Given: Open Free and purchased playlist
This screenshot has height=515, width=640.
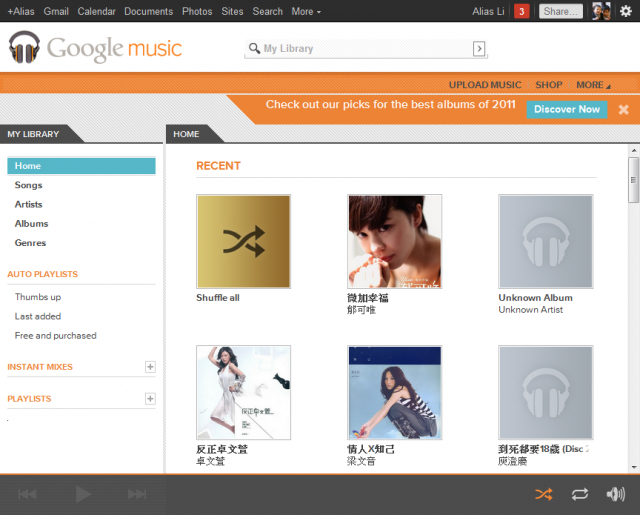Looking at the screenshot, I should [x=56, y=335].
